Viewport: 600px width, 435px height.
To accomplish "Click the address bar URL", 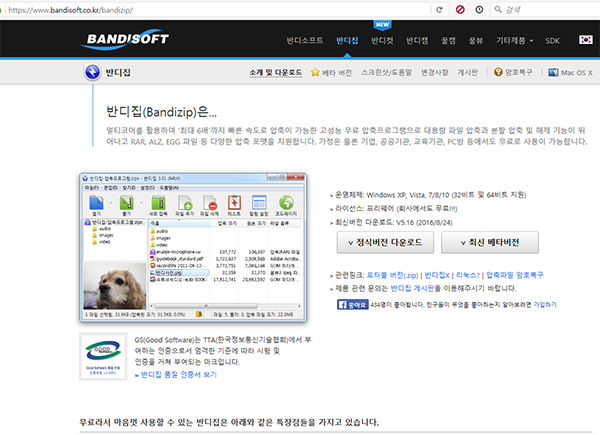I will tap(71, 10).
